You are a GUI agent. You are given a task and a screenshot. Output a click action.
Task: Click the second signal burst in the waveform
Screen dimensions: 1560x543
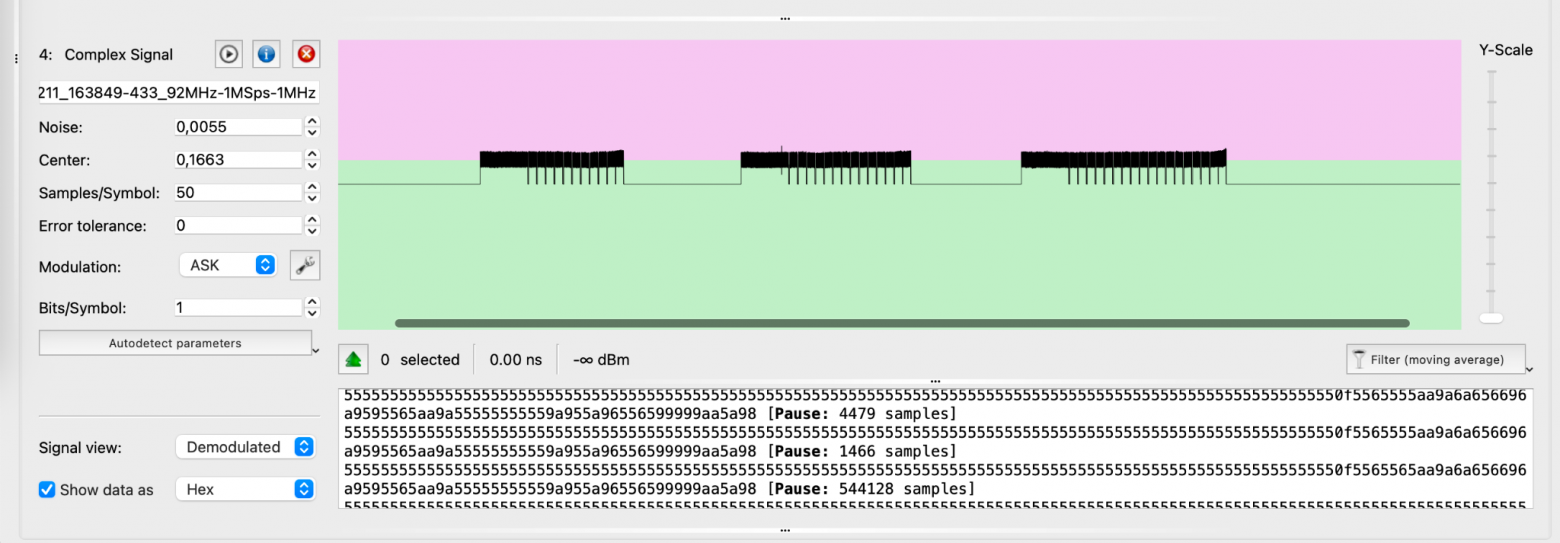(826, 166)
